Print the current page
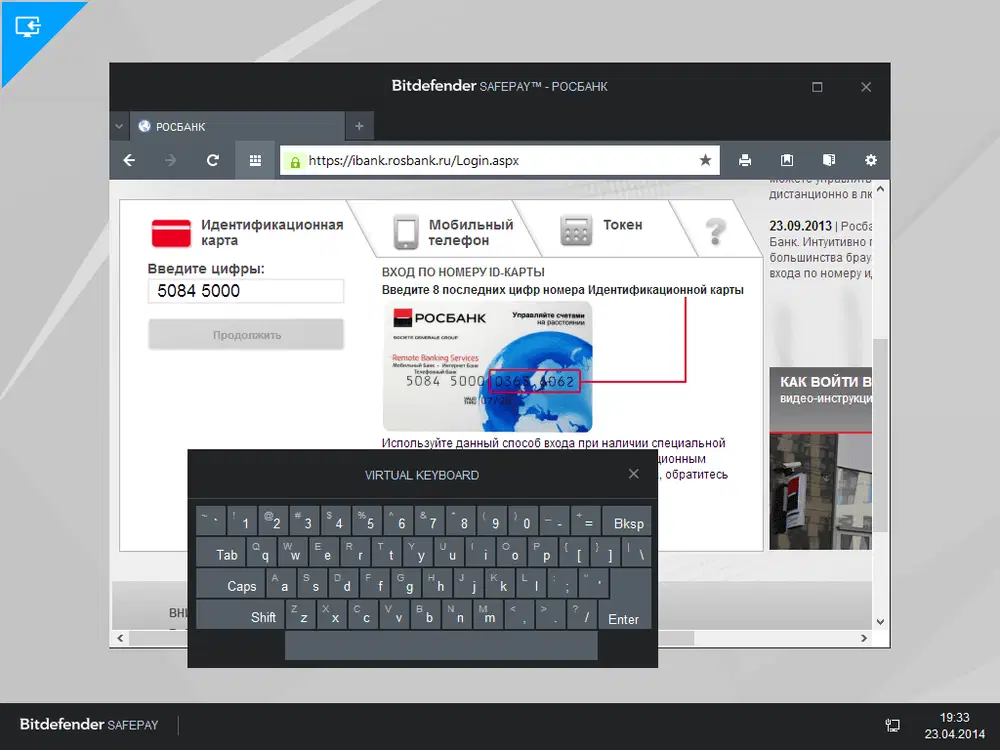Viewport: 1000px width, 750px height. tap(744, 160)
